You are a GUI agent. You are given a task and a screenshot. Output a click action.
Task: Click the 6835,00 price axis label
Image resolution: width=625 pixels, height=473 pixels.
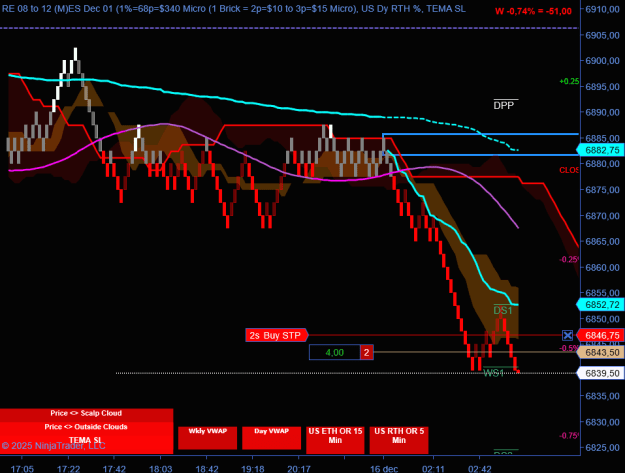602,396
